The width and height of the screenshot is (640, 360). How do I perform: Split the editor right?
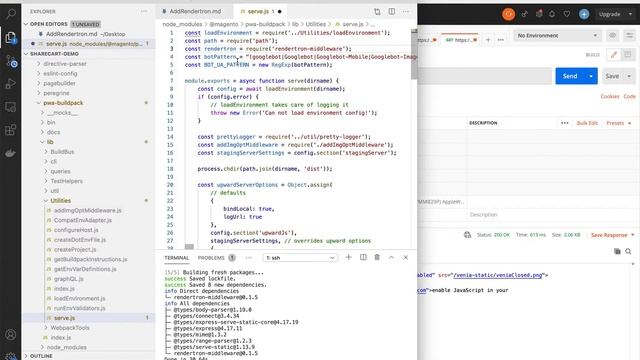(x=391, y=11)
